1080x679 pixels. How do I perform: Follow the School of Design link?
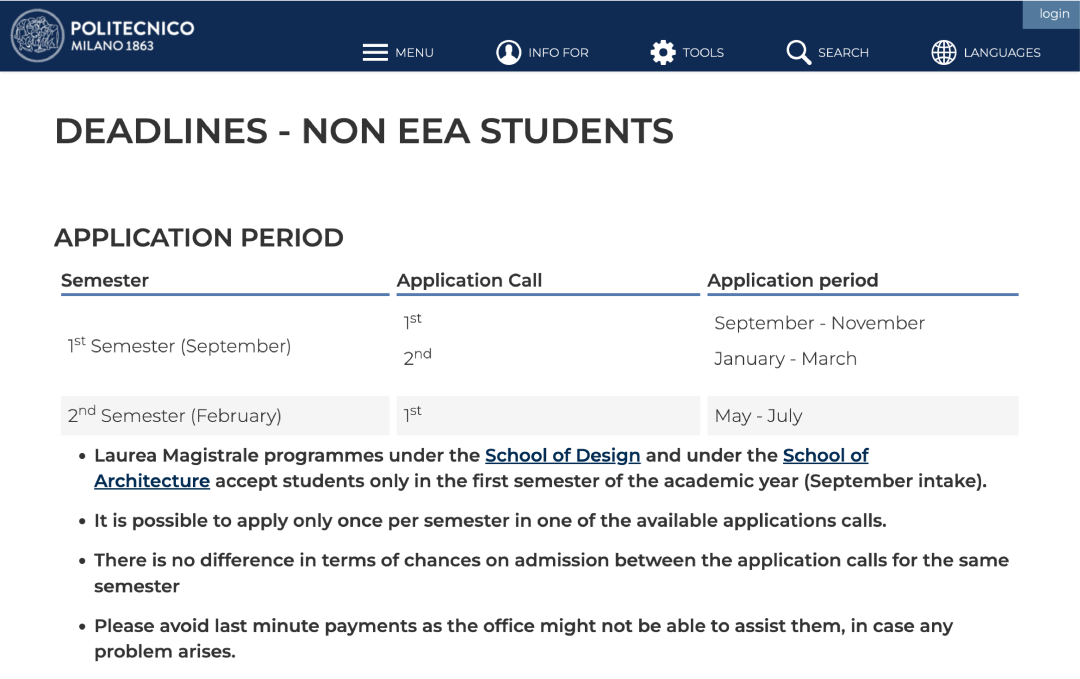[x=562, y=456]
